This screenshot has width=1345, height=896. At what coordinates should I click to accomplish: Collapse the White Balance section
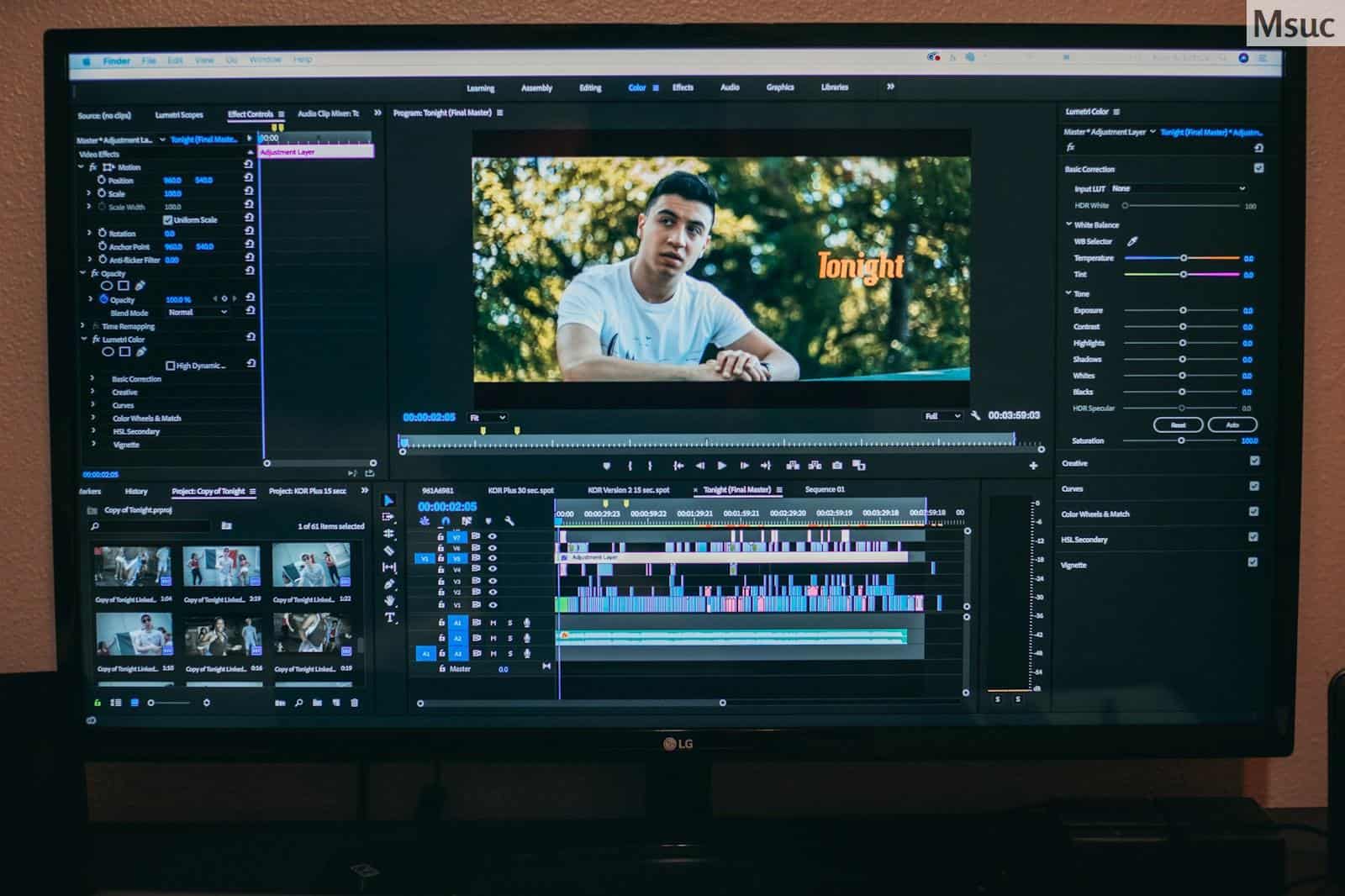tap(1068, 224)
